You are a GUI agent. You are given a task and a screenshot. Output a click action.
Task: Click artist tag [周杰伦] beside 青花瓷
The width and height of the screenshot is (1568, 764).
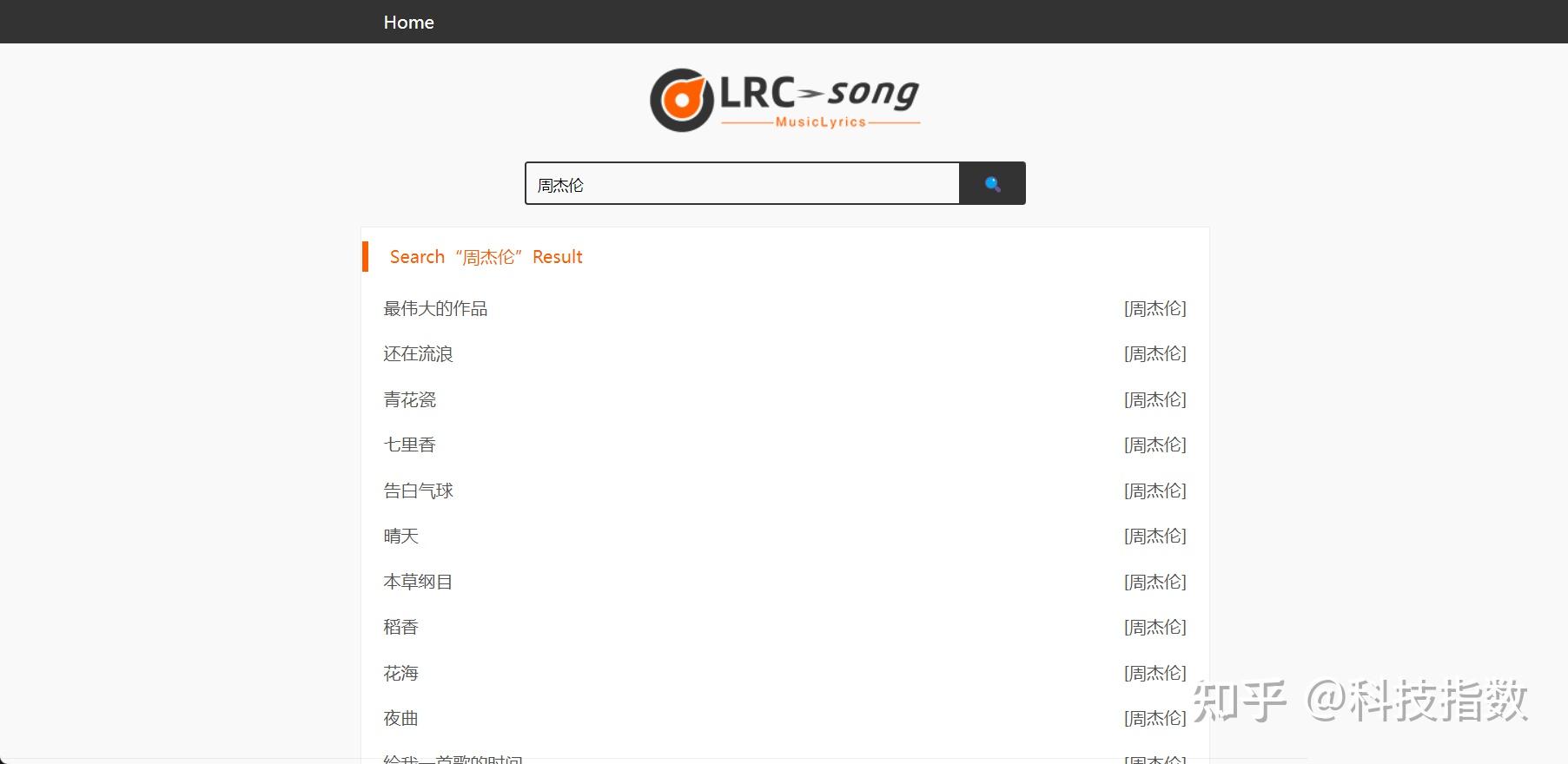click(1154, 399)
